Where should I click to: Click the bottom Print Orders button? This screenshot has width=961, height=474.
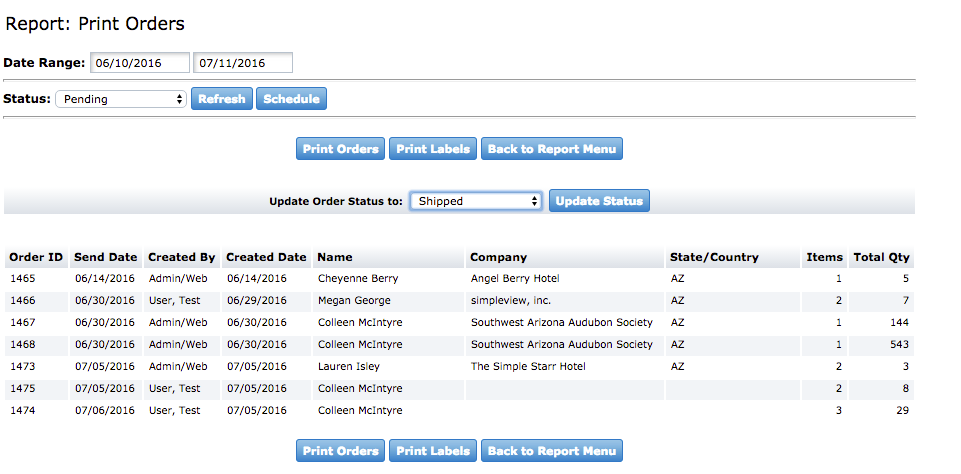coord(340,451)
